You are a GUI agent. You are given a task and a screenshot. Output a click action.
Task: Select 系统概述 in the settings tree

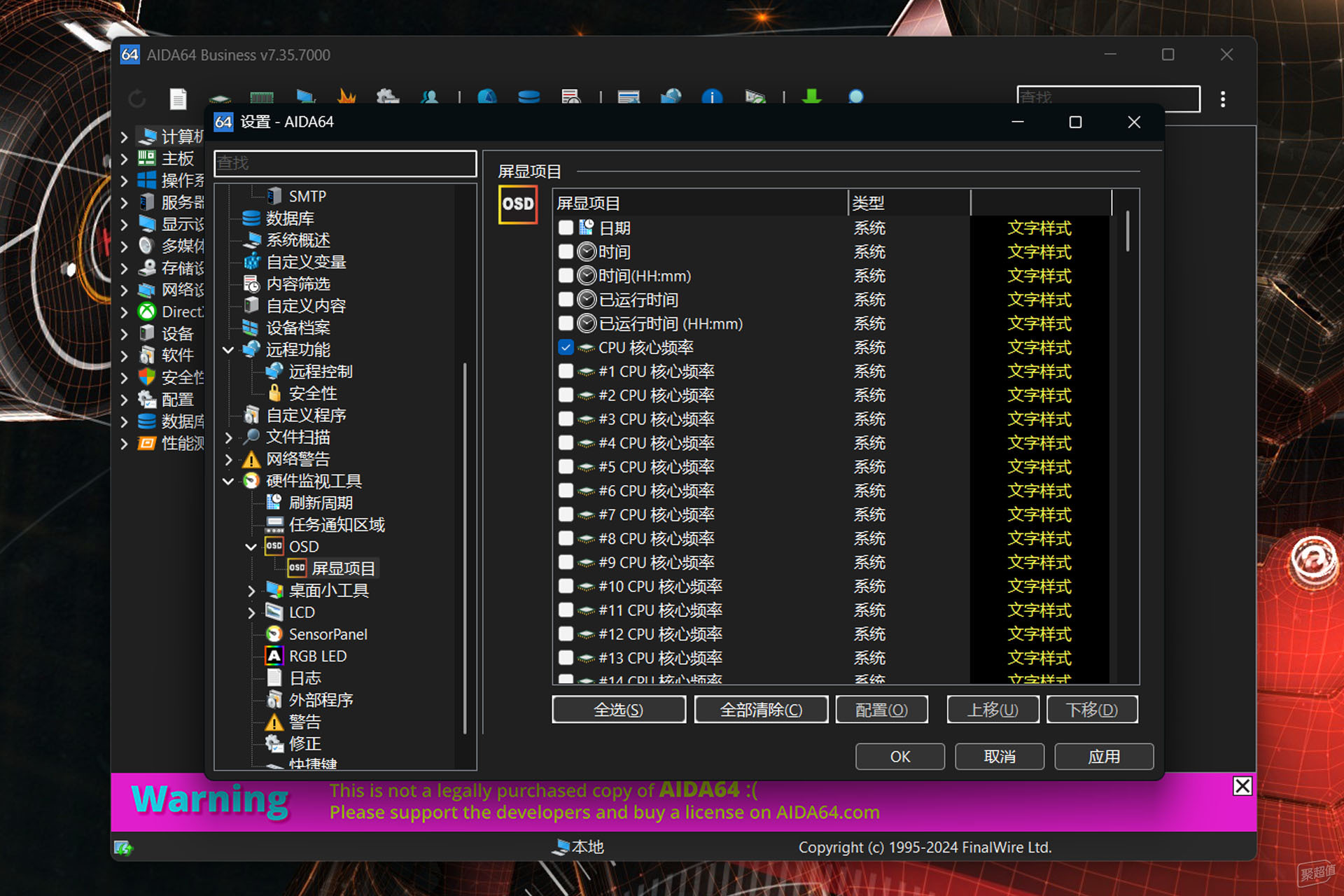[298, 240]
